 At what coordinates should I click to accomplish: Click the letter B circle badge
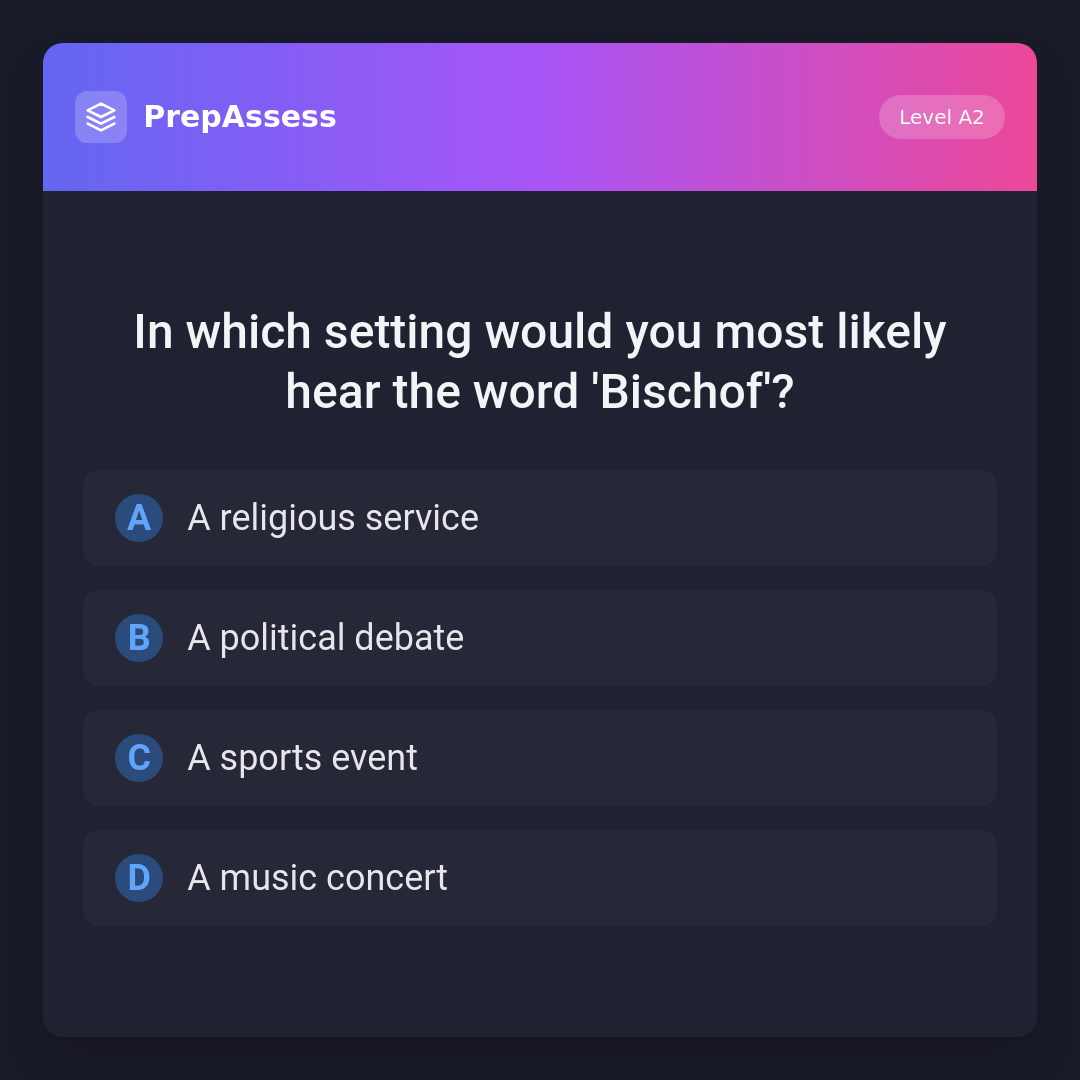tap(139, 638)
